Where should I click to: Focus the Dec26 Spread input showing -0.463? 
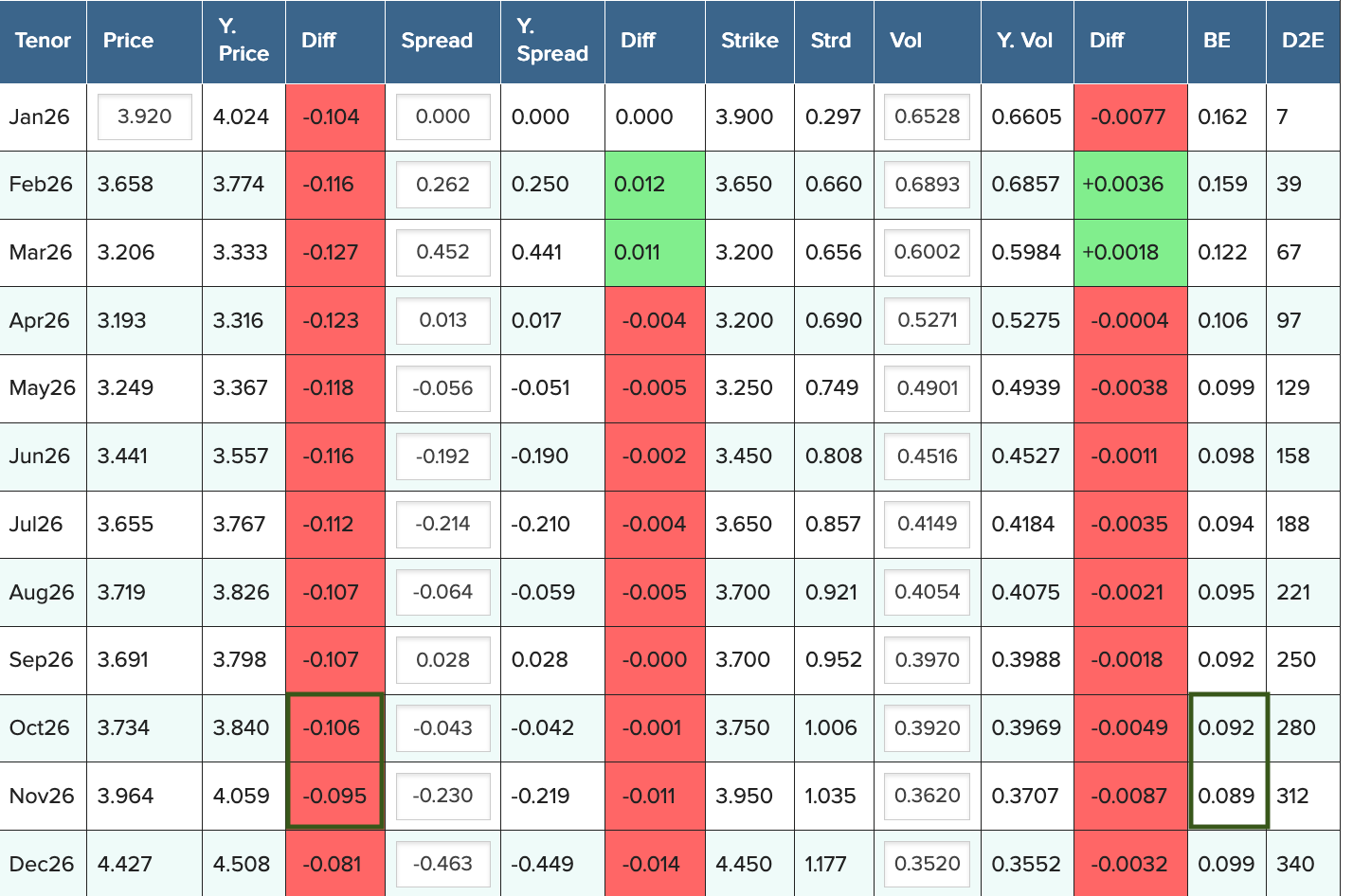coord(442,864)
